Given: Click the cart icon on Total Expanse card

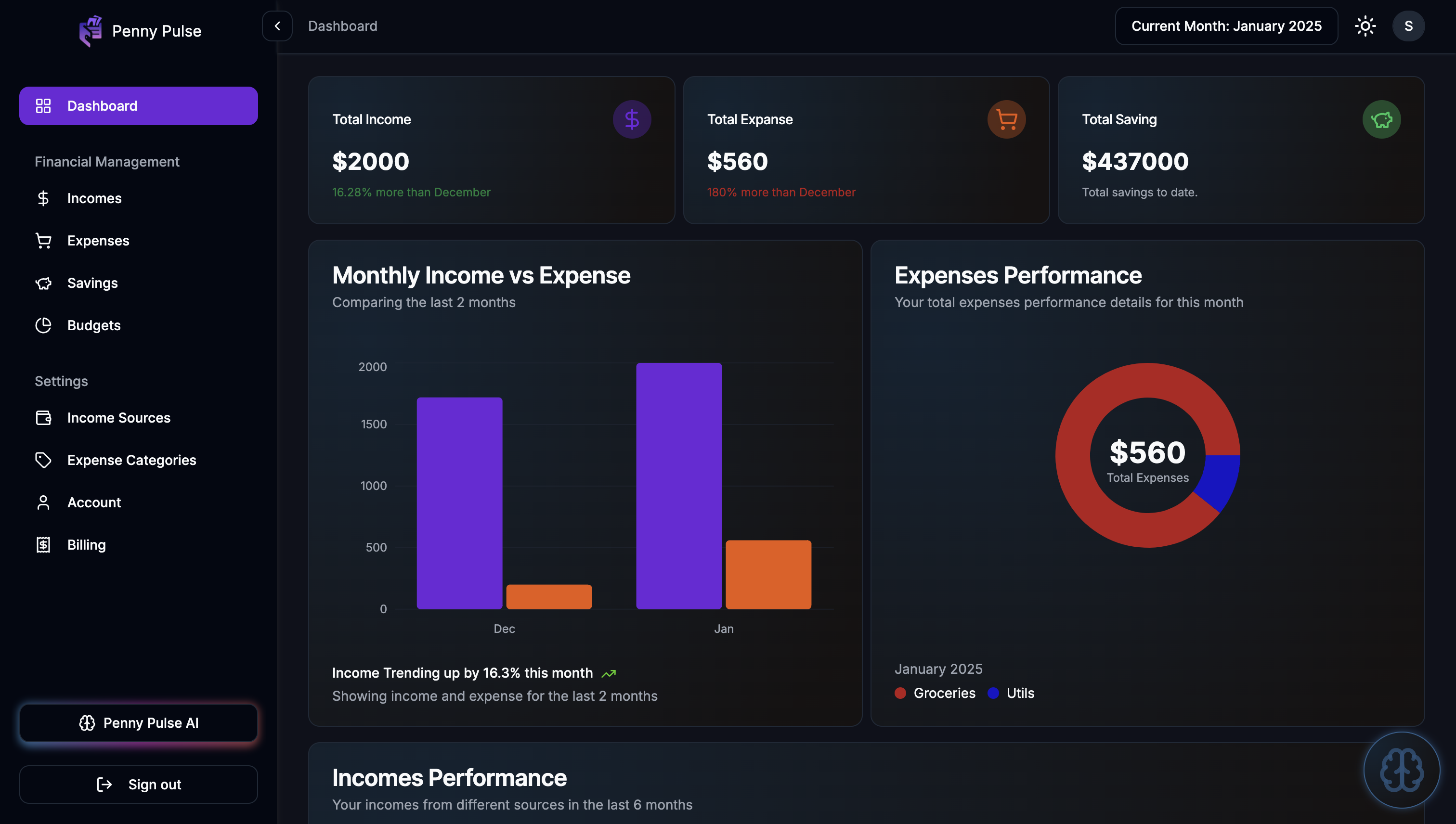Looking at the screenshot, I should point(1006,119).
